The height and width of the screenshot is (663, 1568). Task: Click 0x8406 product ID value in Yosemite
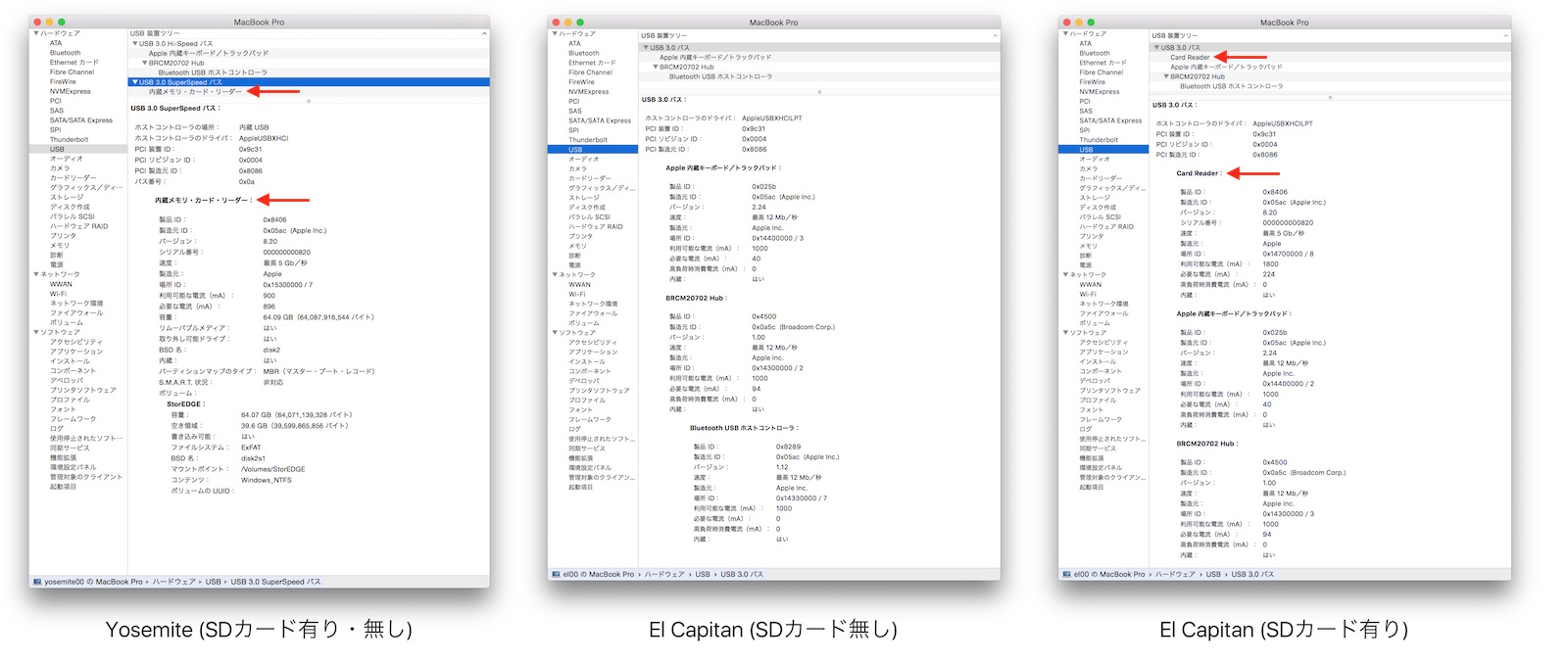274,219
